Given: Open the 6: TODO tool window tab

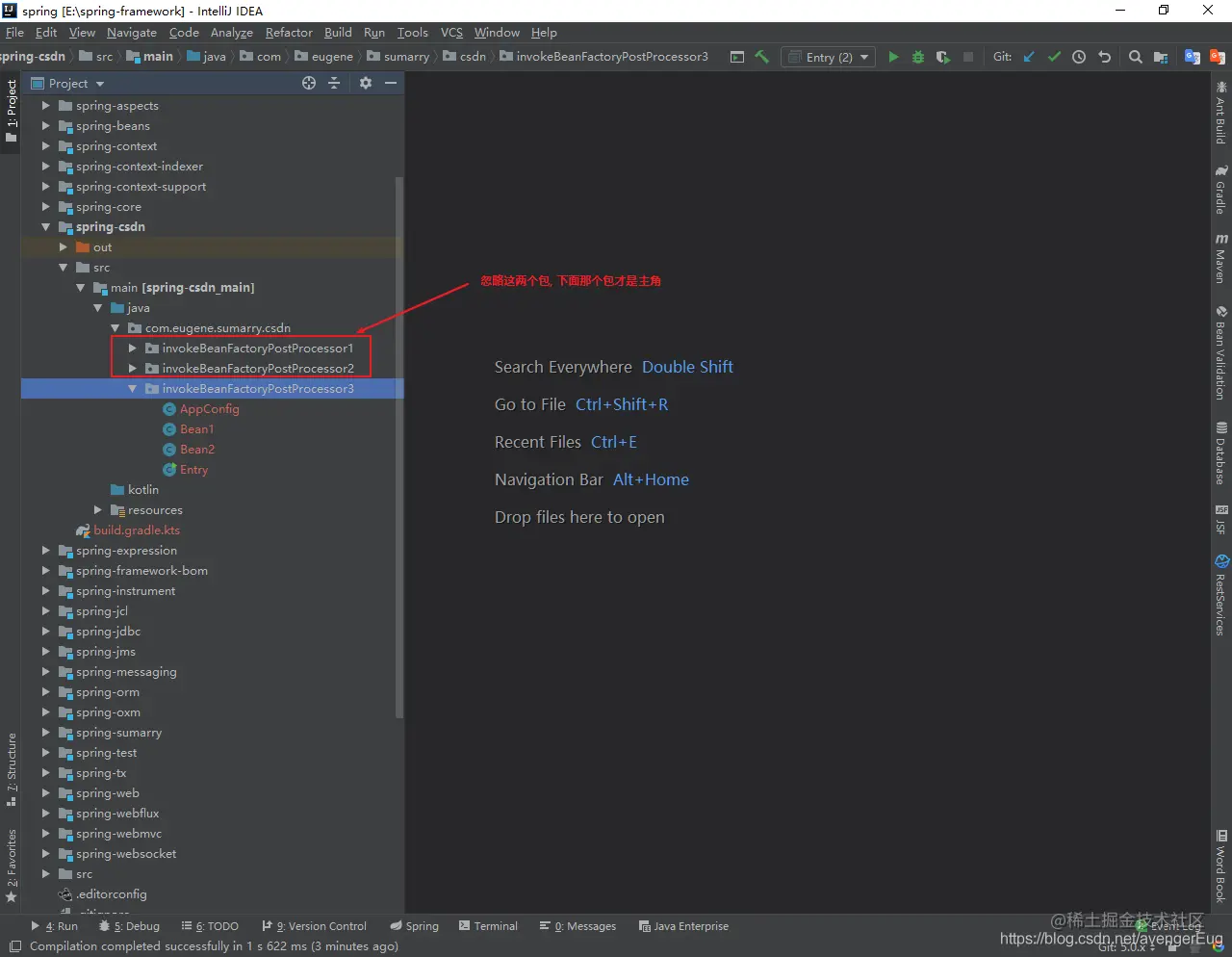Looking at the screenshot, I should 210,926.
